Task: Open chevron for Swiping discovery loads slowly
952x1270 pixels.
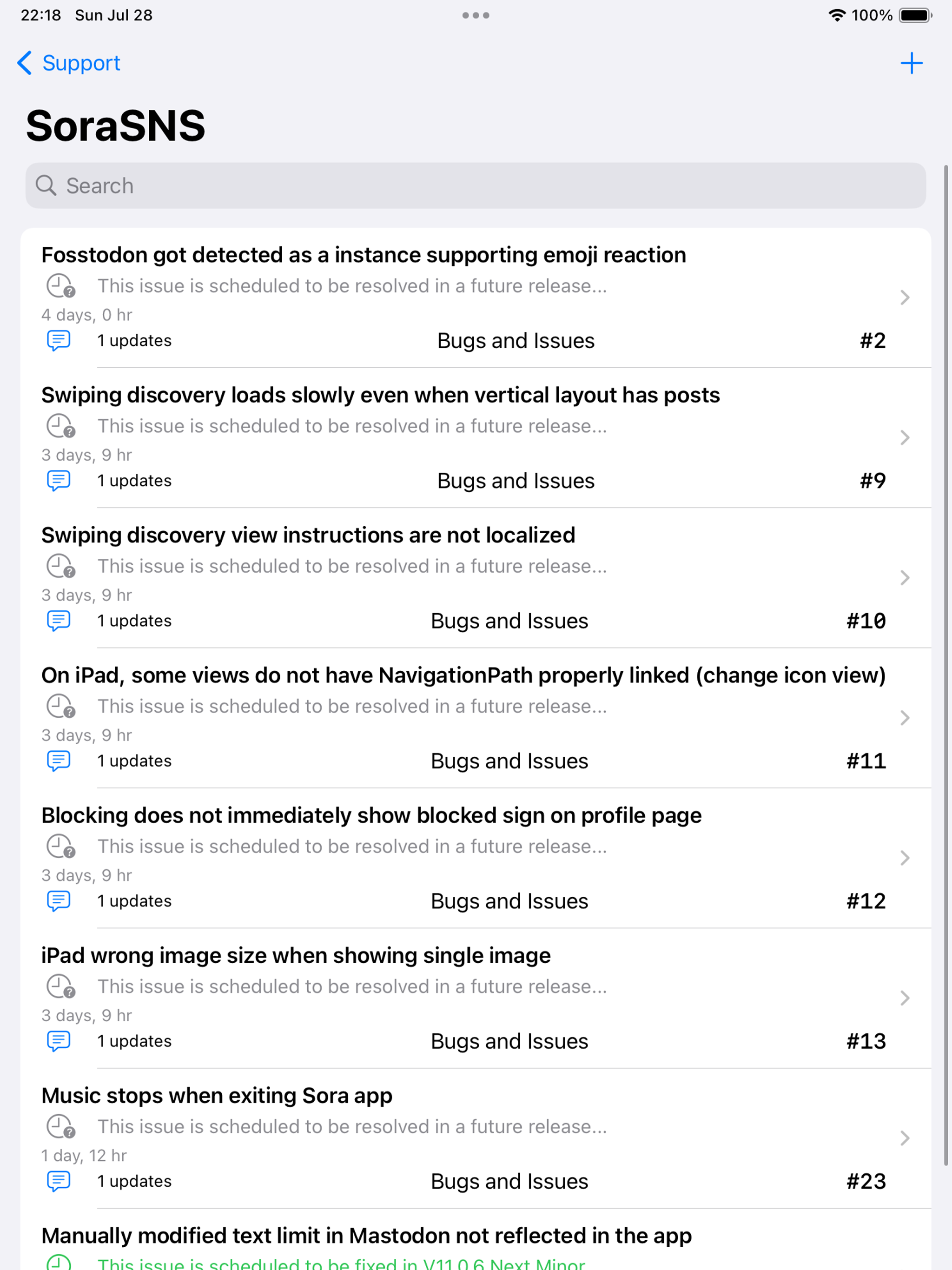Action: click(905, 437)
